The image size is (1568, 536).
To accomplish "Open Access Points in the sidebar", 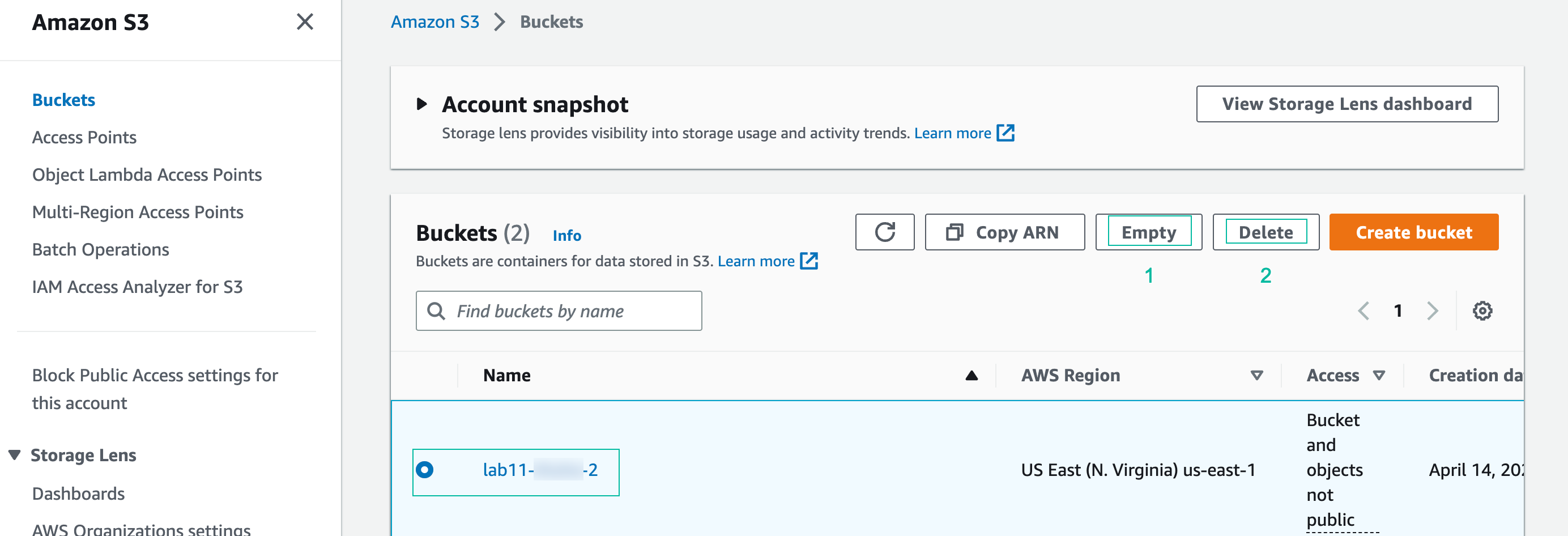I will tap(84, 137).
